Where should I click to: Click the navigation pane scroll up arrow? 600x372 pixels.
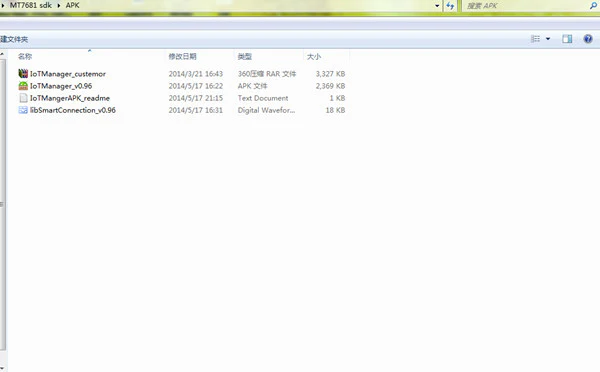(x=2, y=54)
